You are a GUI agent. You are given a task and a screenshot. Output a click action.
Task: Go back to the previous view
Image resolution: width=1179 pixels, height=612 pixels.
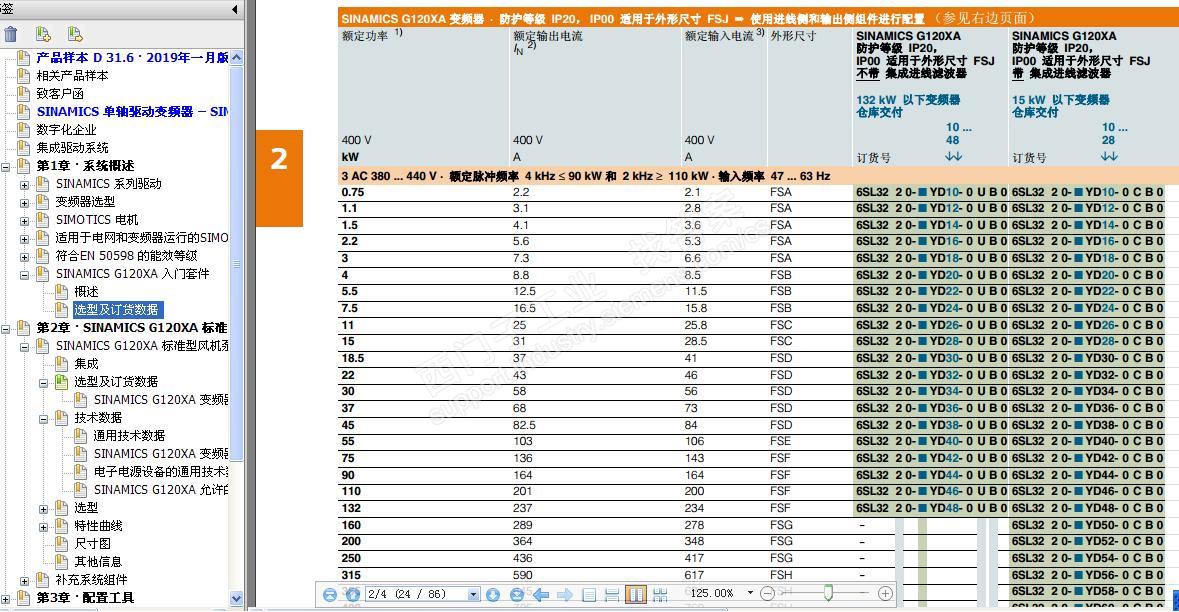[x=541, y=594]
